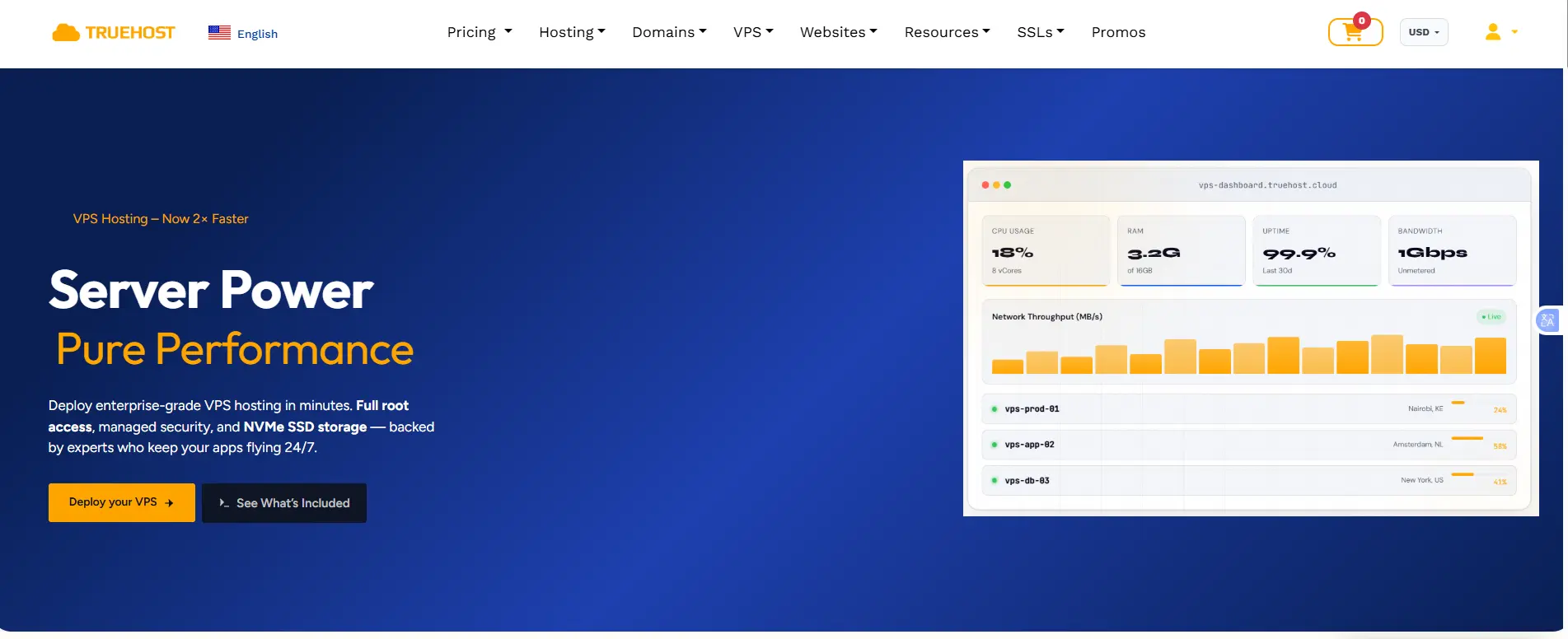Open the Promos page
The width and height of the screenshot is (1568, 639).
[1118, 32]
